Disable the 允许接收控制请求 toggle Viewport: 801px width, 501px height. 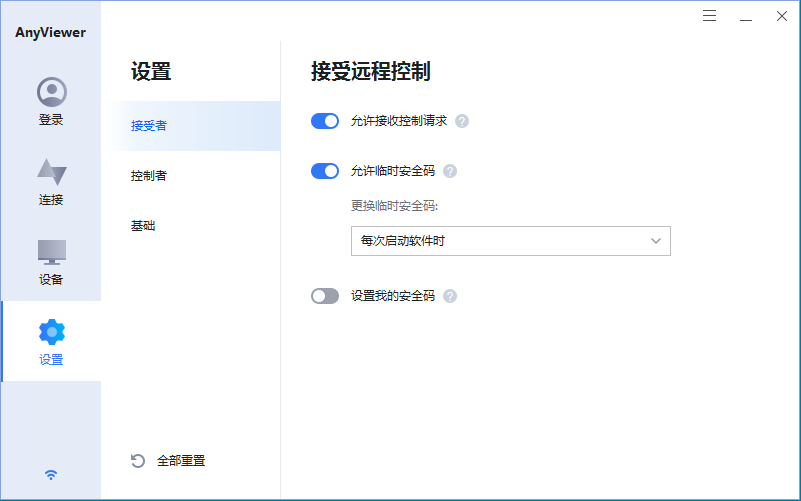click(325, 121)
